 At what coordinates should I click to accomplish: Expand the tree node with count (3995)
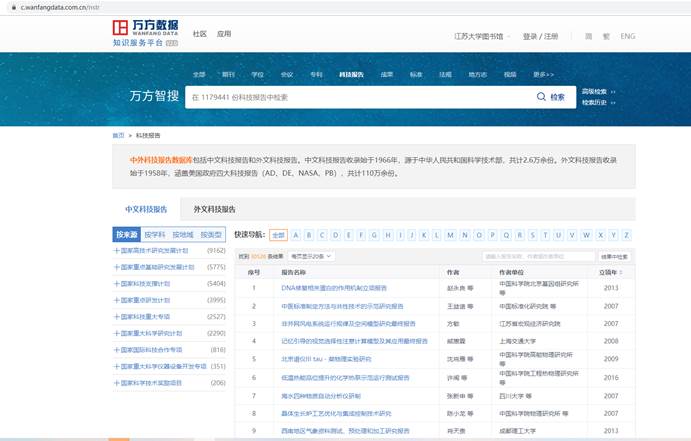pyautogui.click(x=116, y=300)
